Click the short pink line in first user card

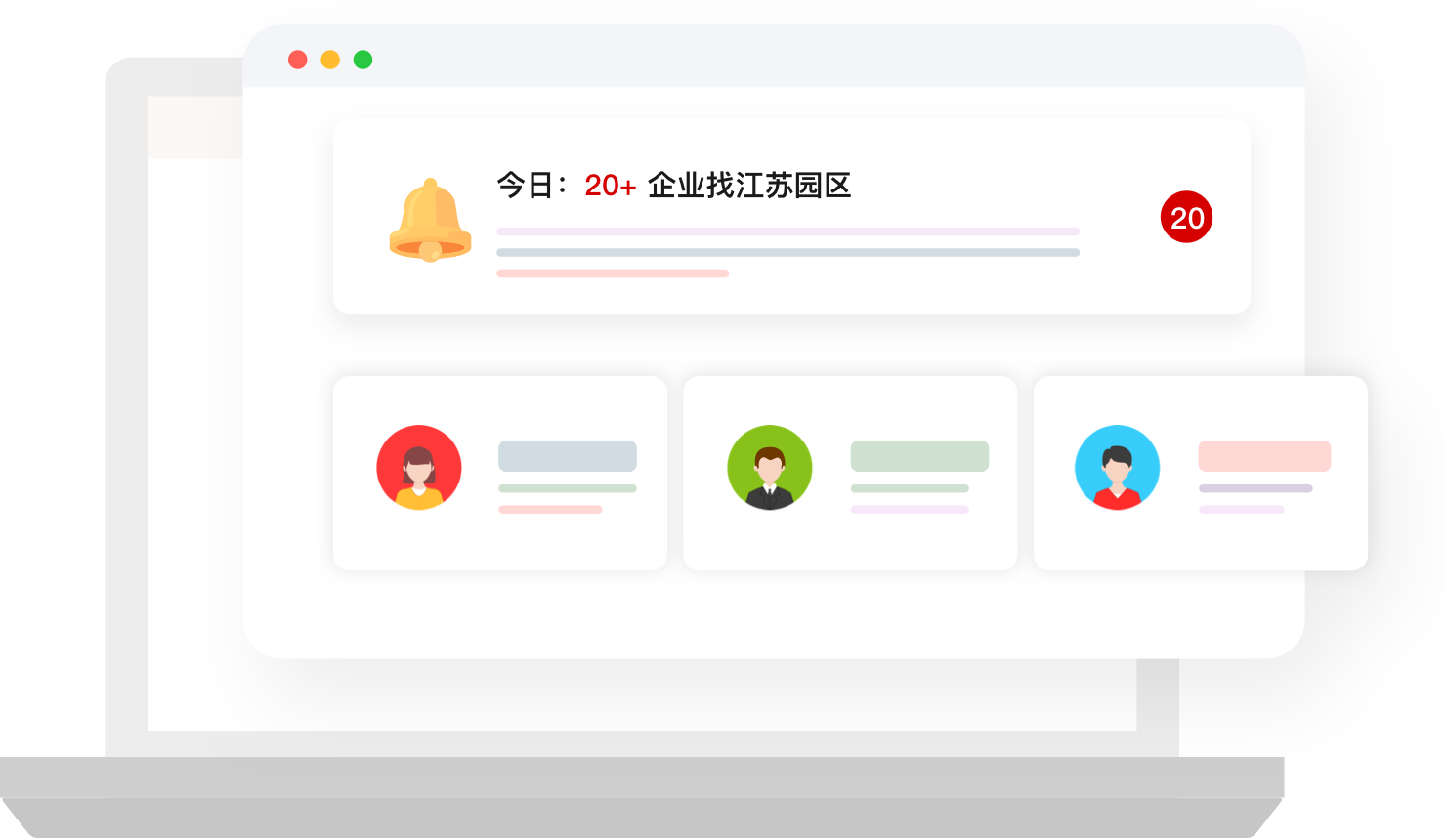tap(550, 509)
